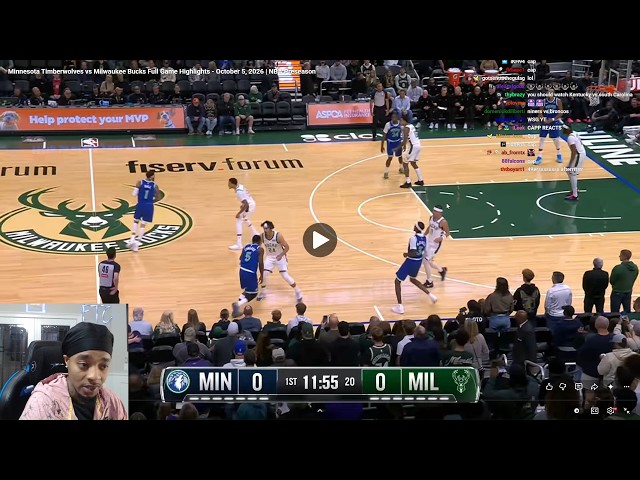
Task: Click the streamer webcam thumbnail
Action: click(x=64, y=362)
